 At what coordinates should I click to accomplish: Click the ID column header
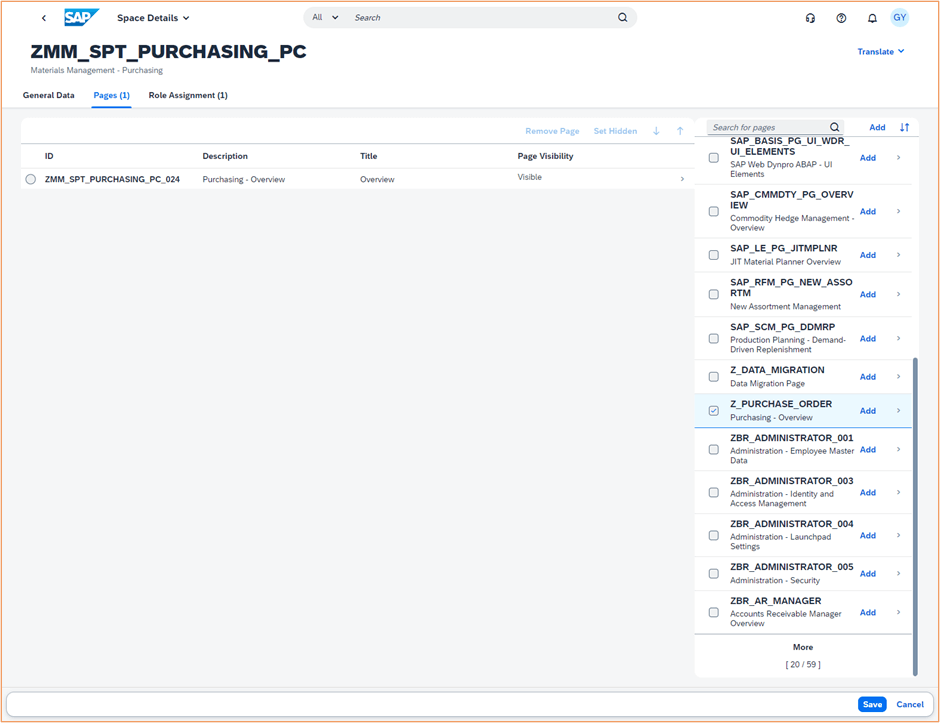49,156
